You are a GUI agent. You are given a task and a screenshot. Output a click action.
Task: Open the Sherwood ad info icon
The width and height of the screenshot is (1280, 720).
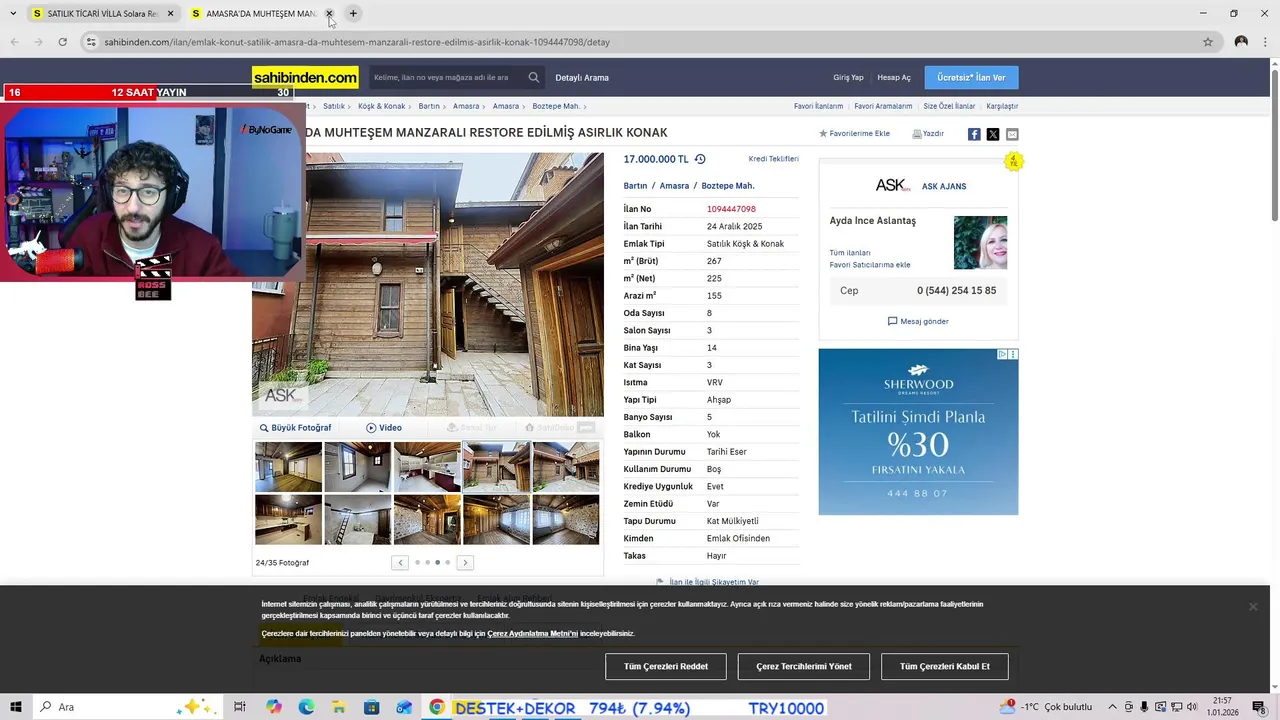point(1003,354)
